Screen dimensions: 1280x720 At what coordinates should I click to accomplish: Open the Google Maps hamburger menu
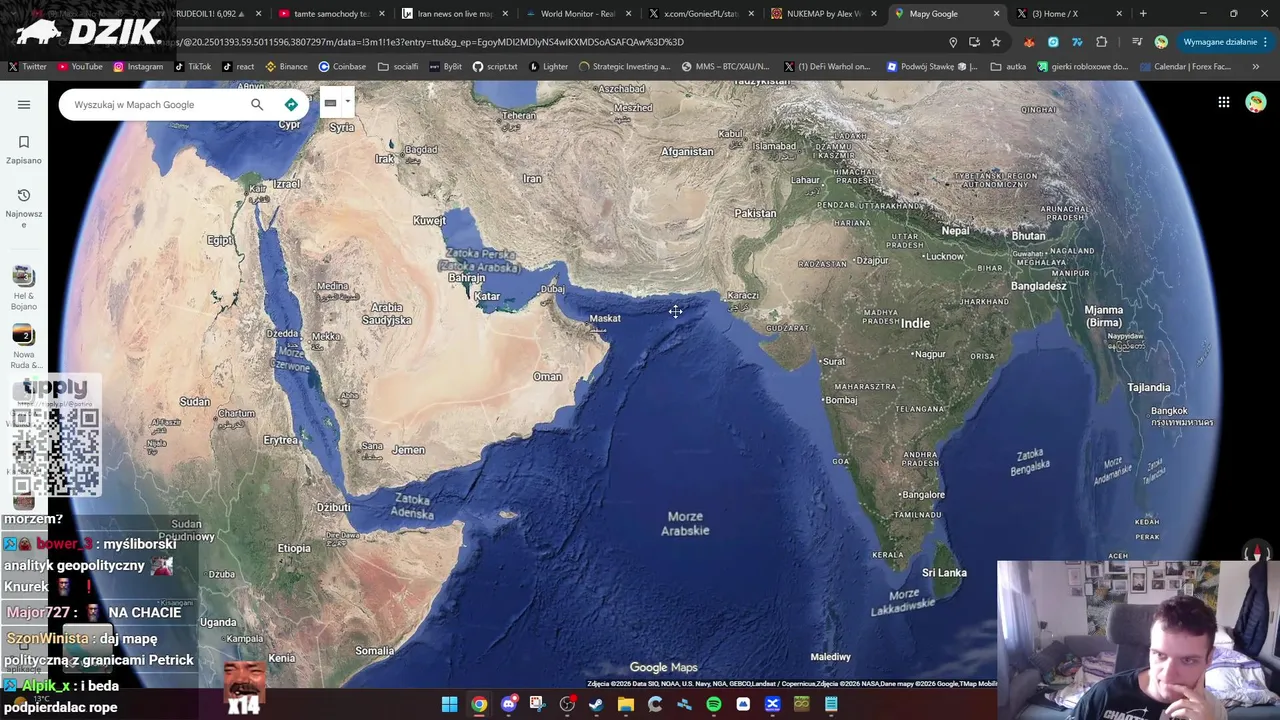tap(24, 104)
